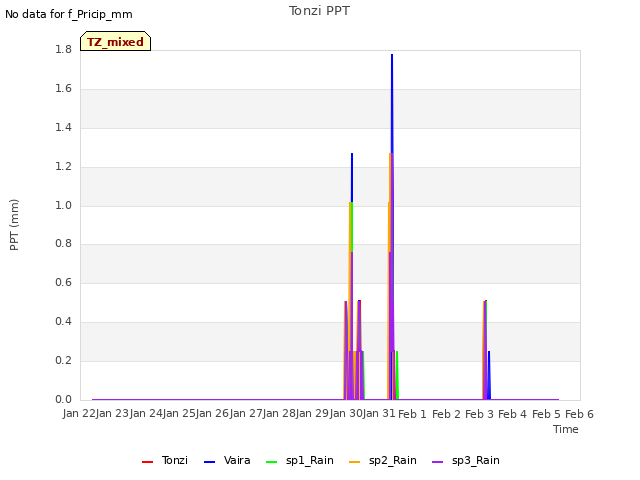Click the orange sp2_Rain legend swatch
Screen dimensions: 640x480
(x=355, y=462)
